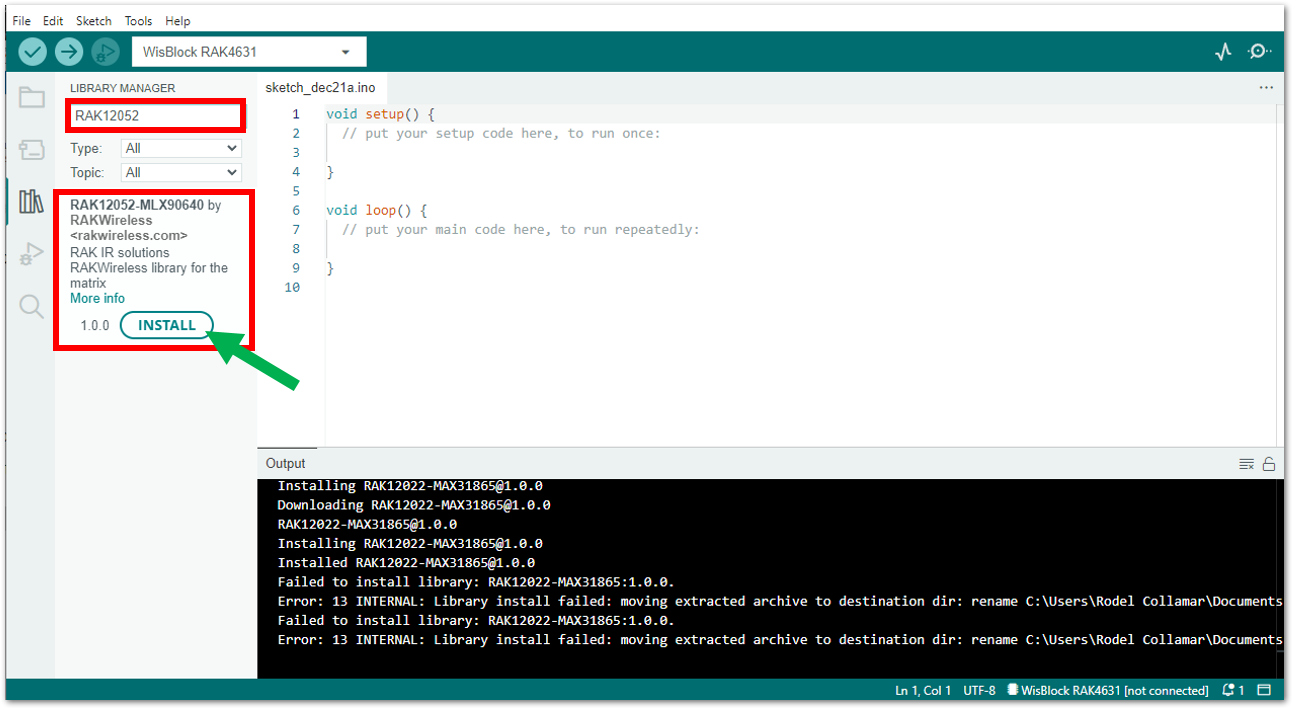Click the RAK12052-MLX90640 library title
The height and width of the screenshot is (709, 1293).
click(137, 205)
